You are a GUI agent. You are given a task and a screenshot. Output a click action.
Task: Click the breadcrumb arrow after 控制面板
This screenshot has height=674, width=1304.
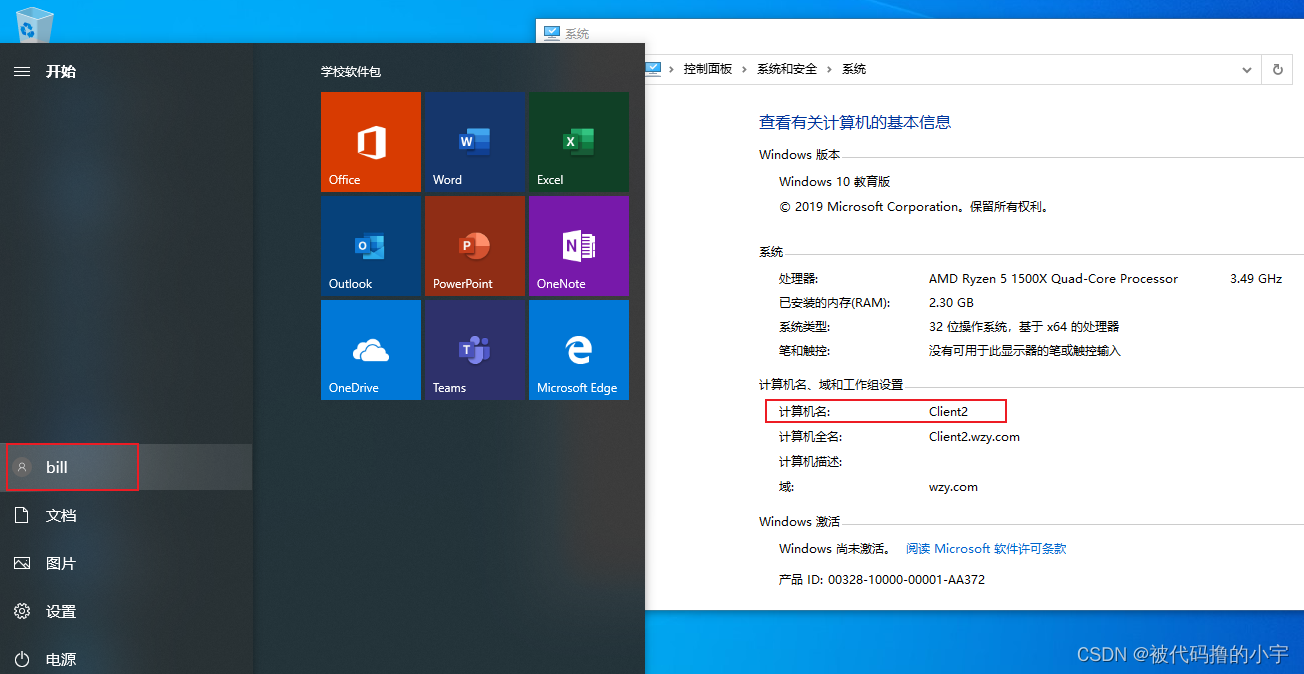[x=745, y=69]
